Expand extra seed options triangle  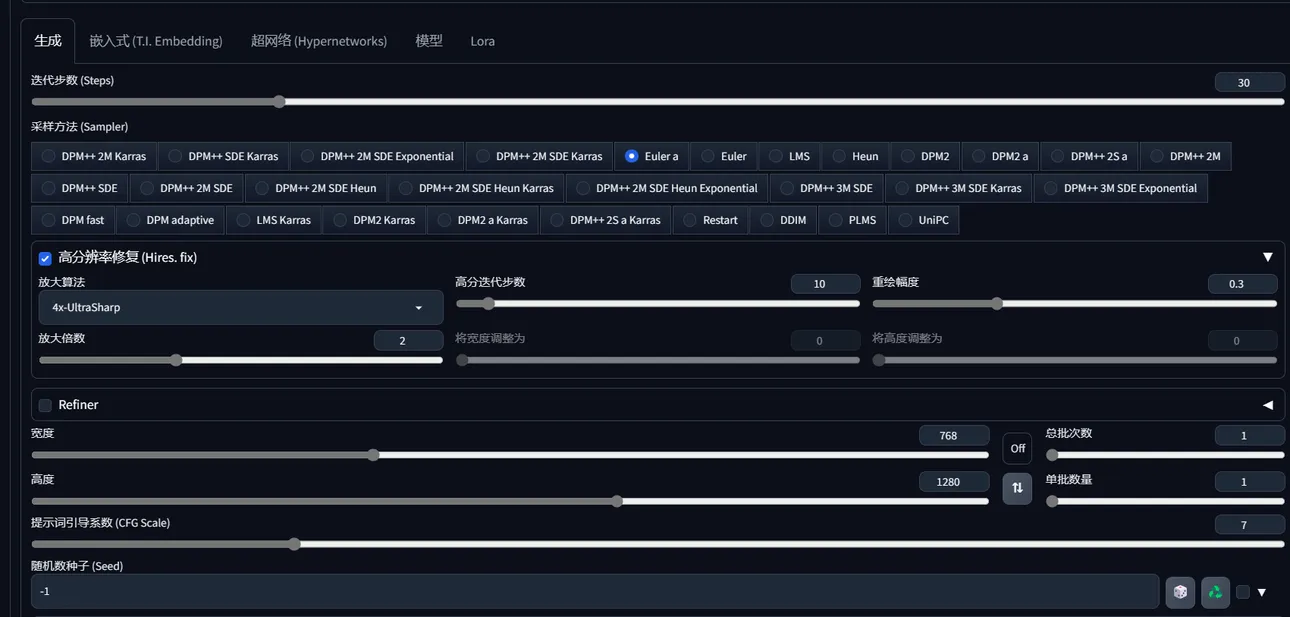pos(1262,592)
